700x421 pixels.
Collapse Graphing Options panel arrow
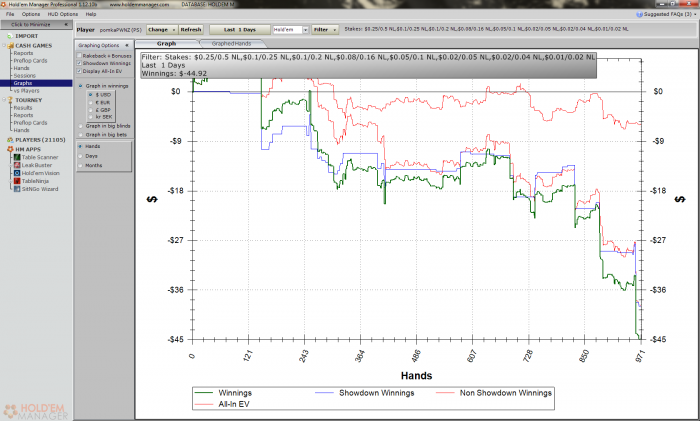click(x=127, y=46)
